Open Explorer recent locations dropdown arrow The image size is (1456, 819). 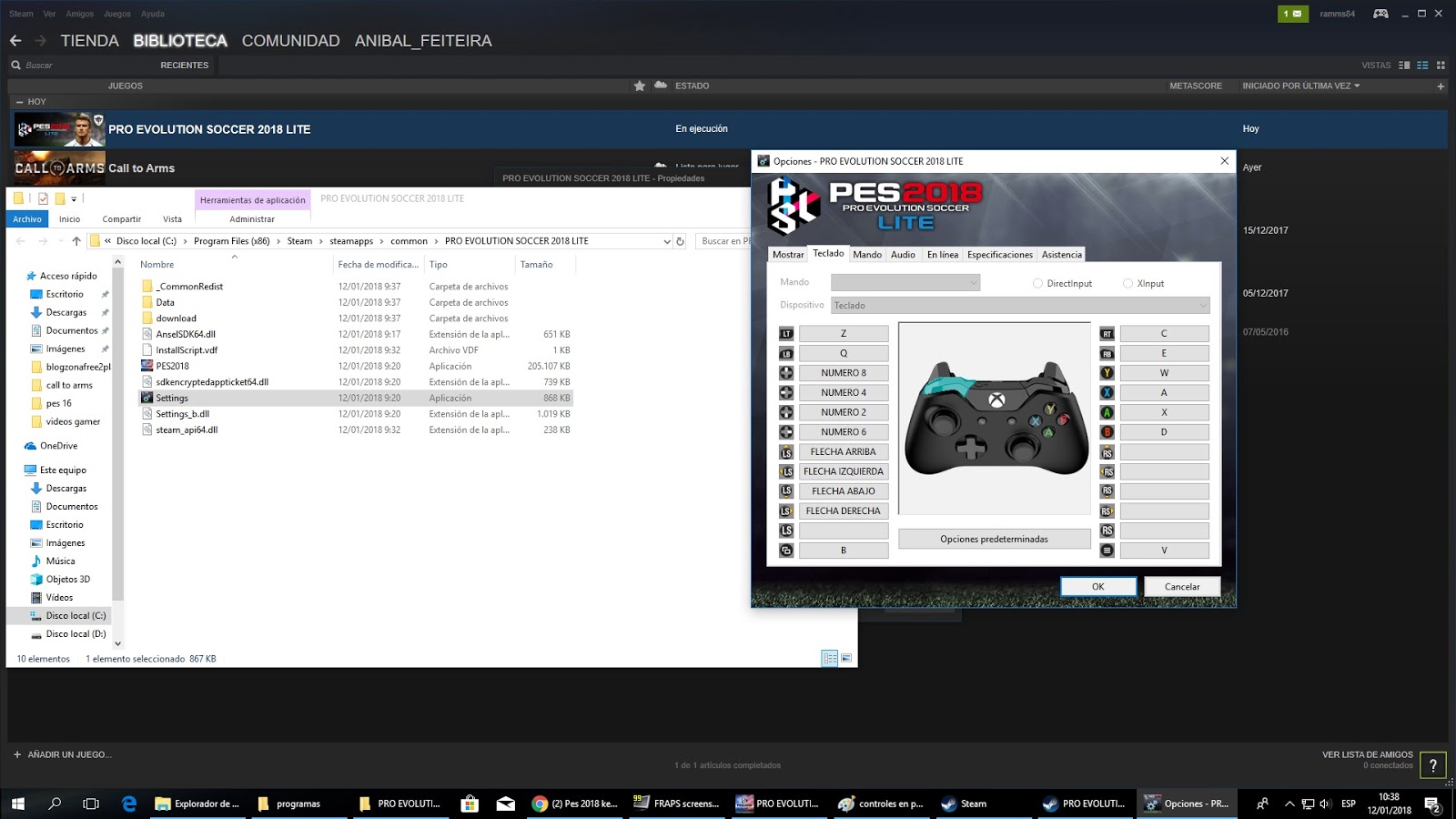[x=59, y=241]
